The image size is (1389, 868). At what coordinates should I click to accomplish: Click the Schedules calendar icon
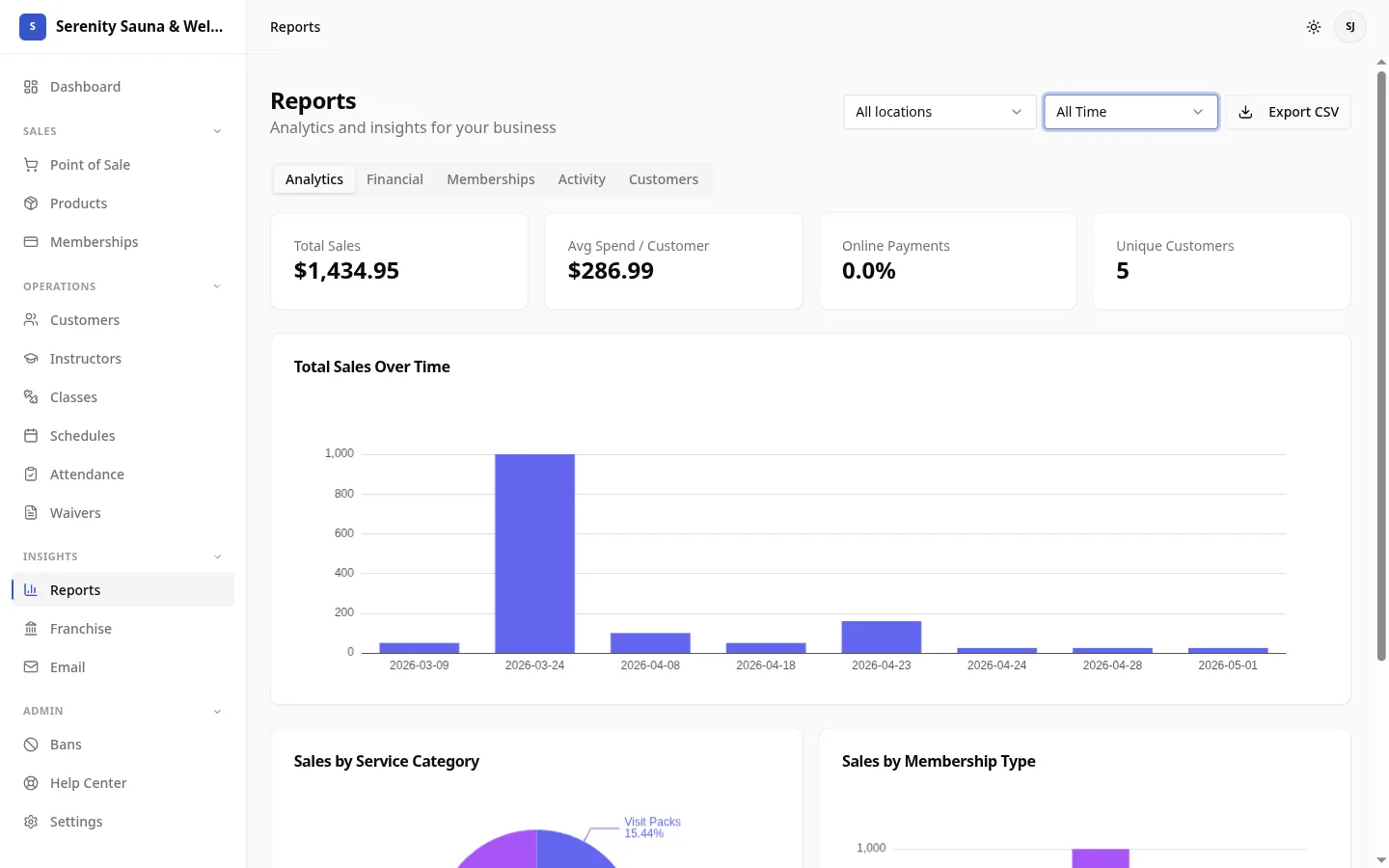pyautogui.click(x=31, y=436)
